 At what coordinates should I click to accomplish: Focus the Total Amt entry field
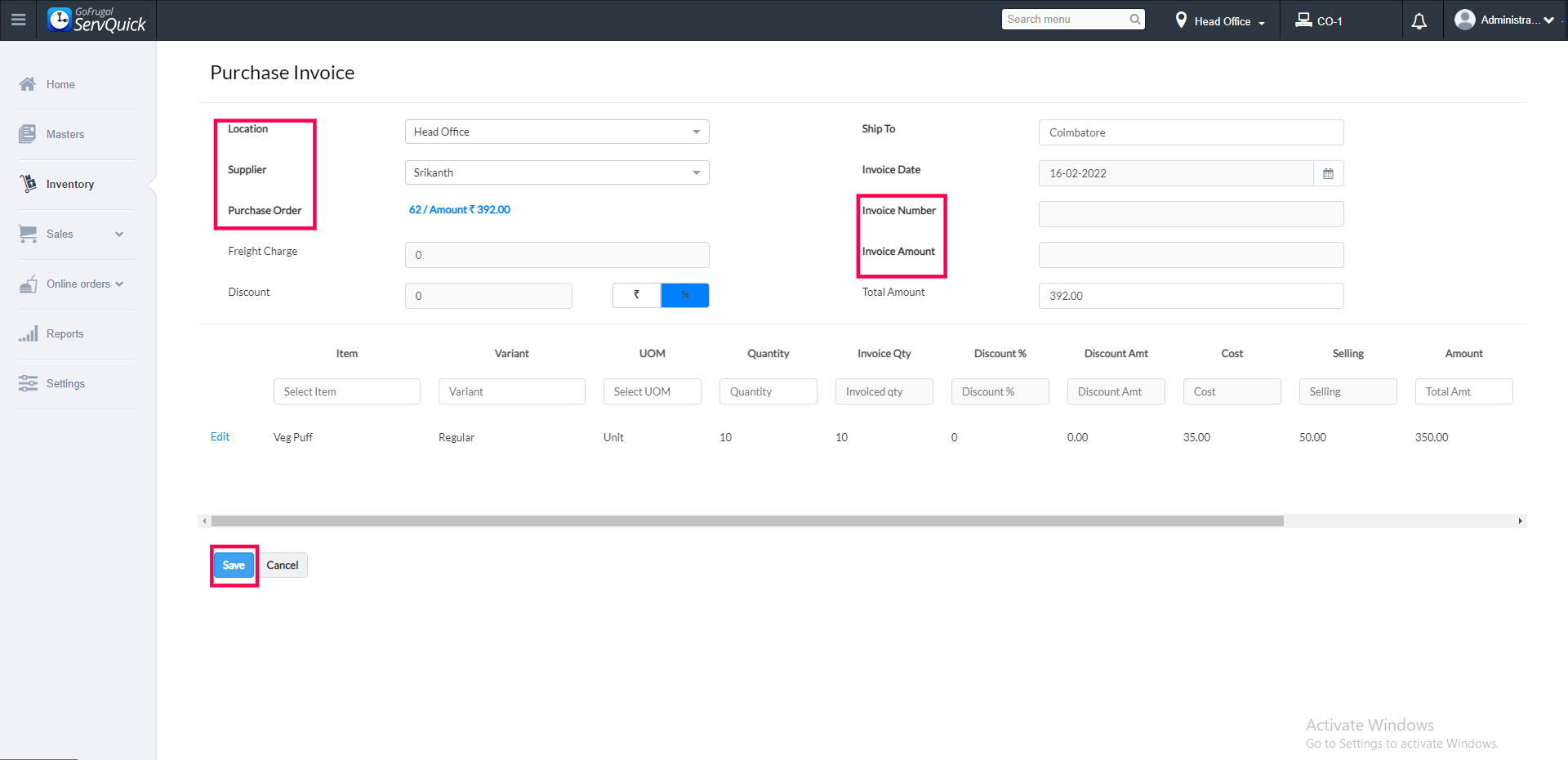[x=1464, y=391]
